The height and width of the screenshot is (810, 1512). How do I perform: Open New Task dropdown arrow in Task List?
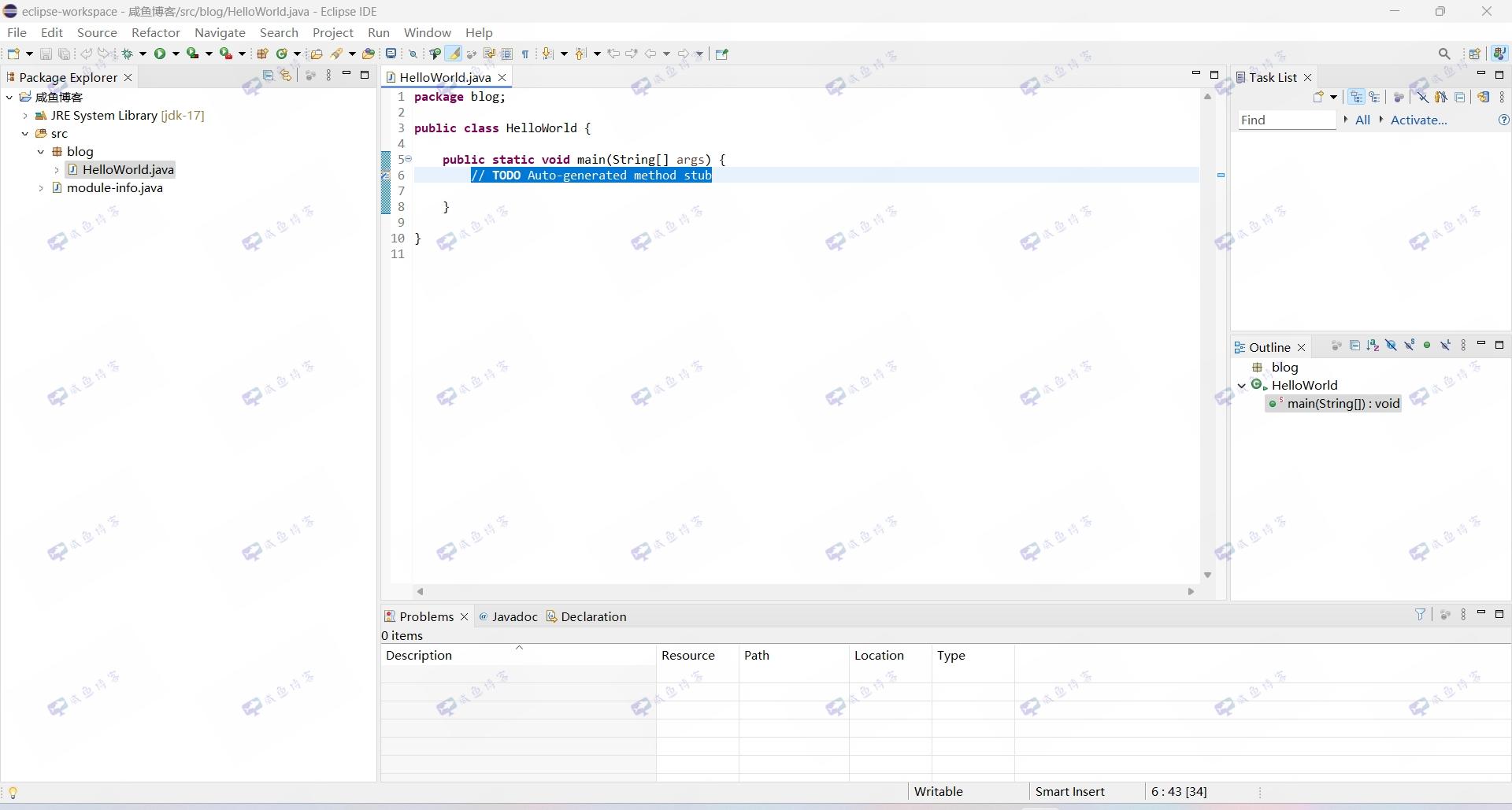click(x=1333, y=97)
